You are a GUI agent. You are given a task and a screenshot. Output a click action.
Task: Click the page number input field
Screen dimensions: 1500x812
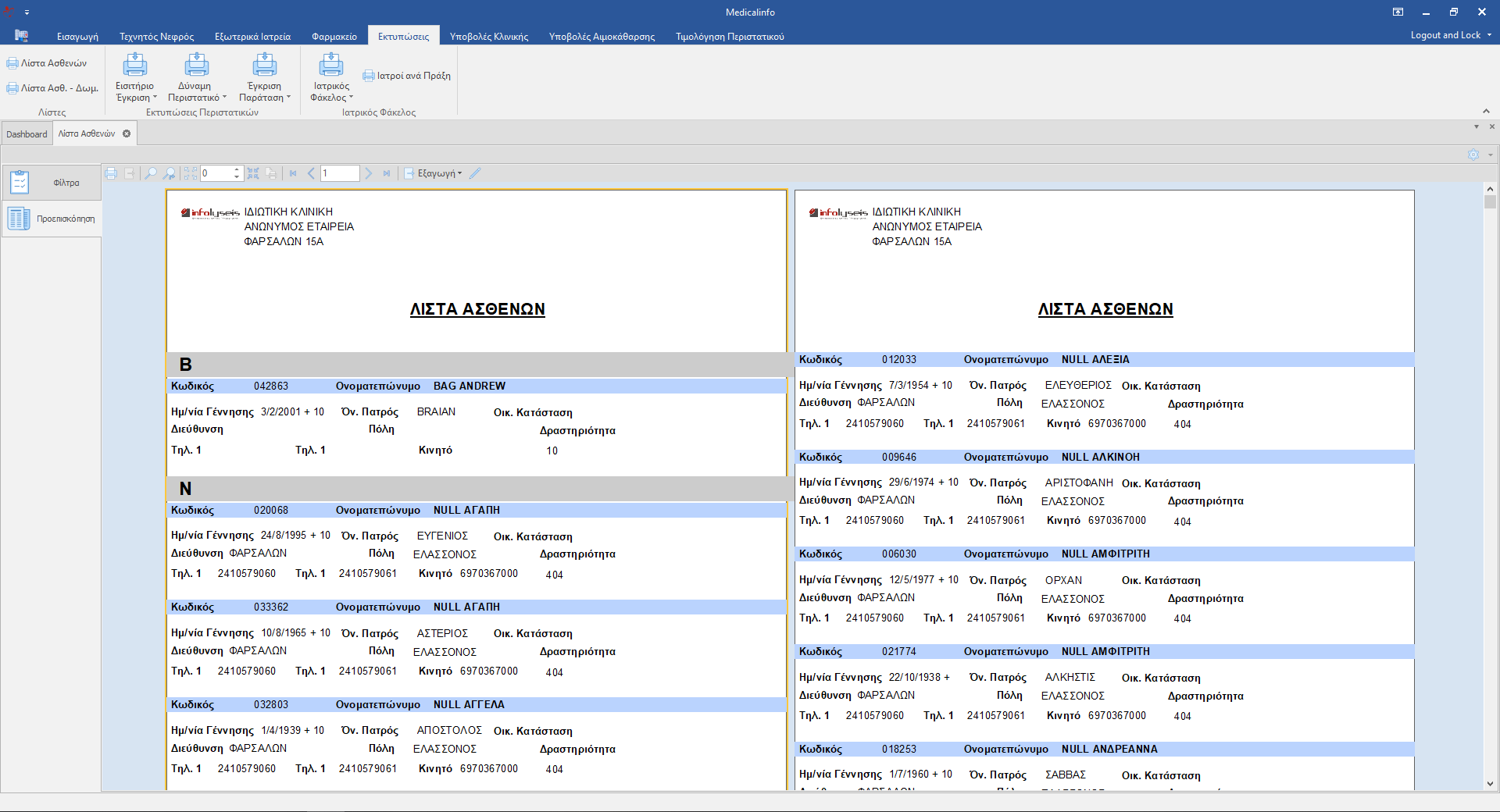click(340, 173)
